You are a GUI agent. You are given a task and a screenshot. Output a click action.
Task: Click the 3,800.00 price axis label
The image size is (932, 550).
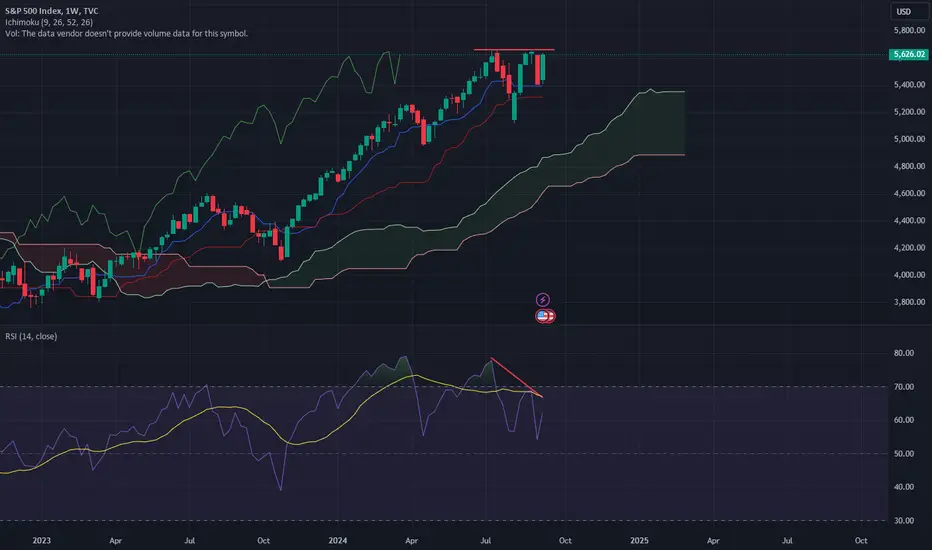[909, 302]
